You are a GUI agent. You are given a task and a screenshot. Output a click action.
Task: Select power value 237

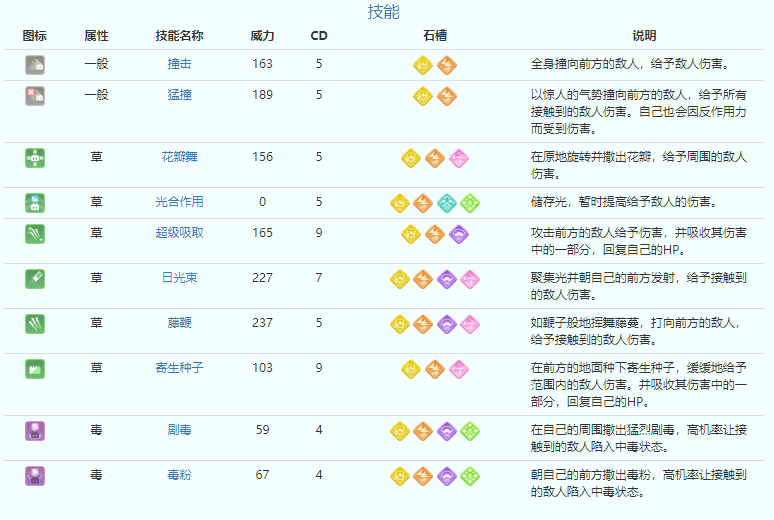[262, 323]
